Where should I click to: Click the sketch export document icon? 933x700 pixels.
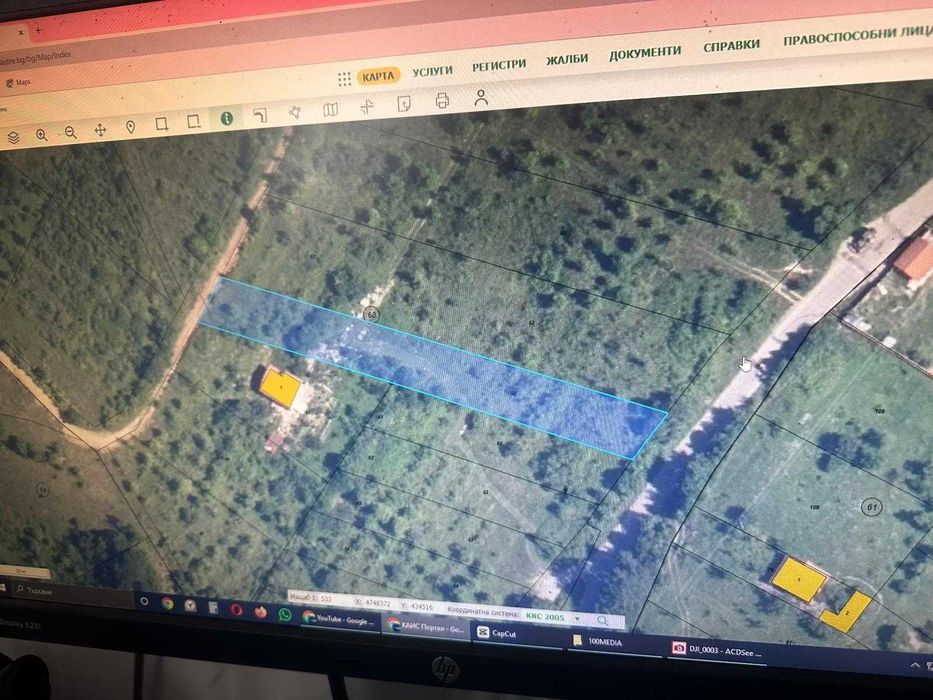tap(404, 104)
